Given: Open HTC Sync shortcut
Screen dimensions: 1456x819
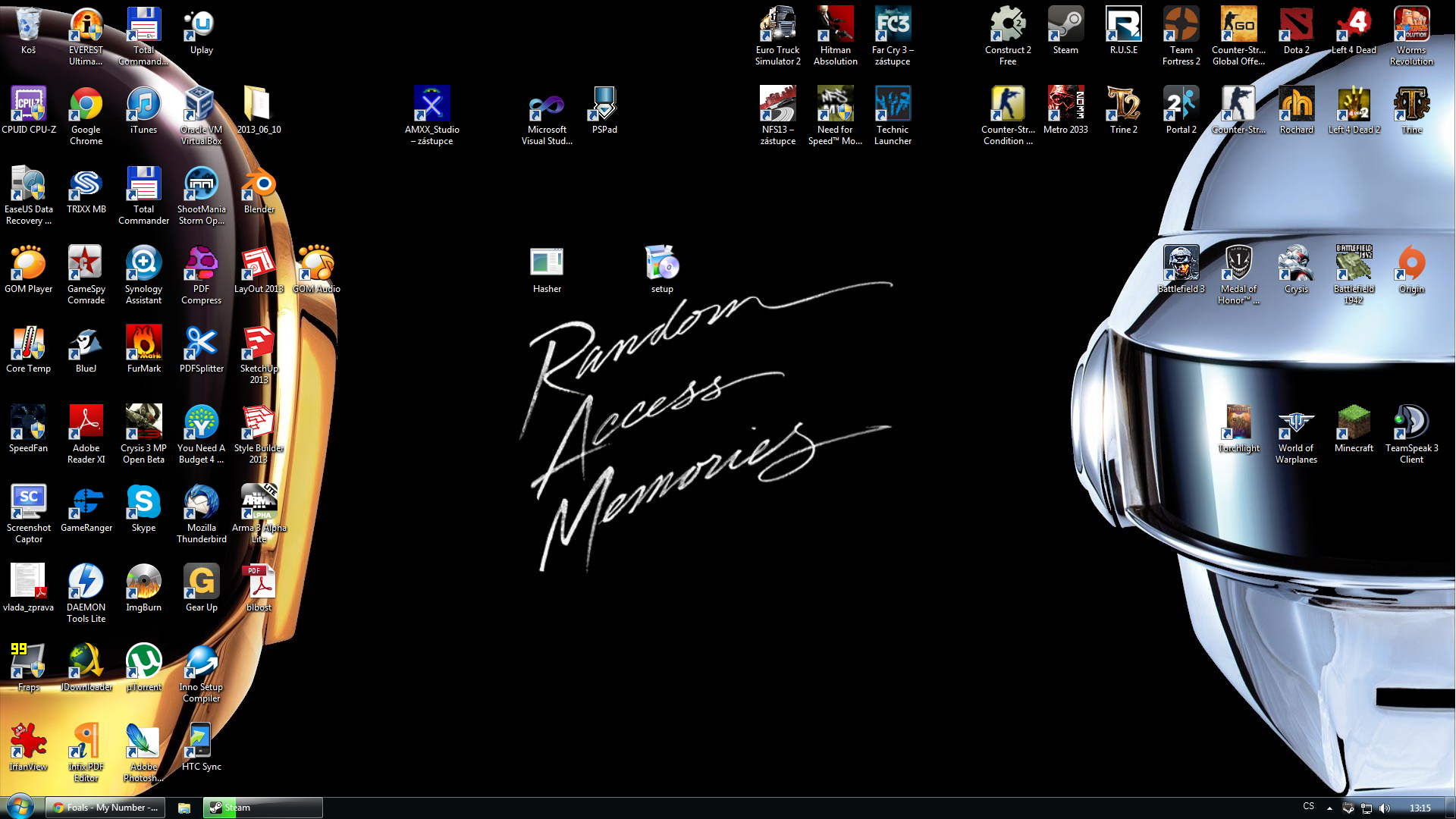Looking at the screenshot, I should [x=201, y=748].
